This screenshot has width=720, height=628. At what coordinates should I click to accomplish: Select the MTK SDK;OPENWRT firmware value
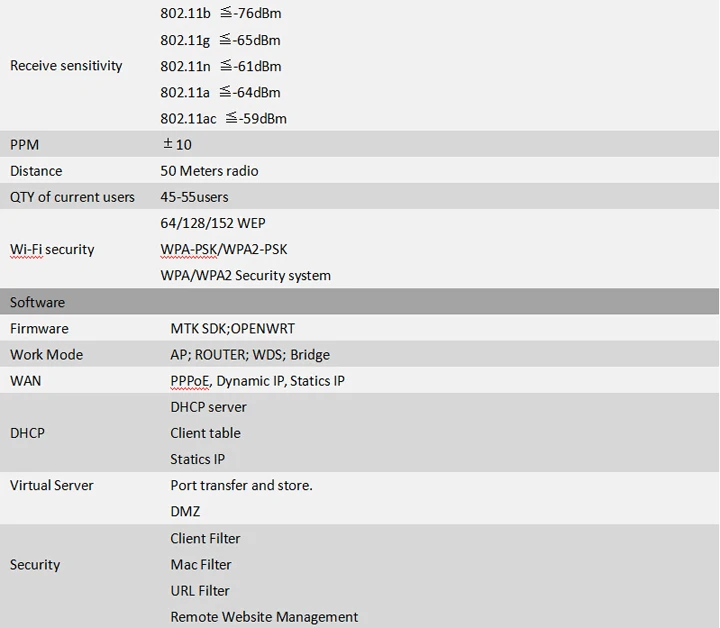232,328
